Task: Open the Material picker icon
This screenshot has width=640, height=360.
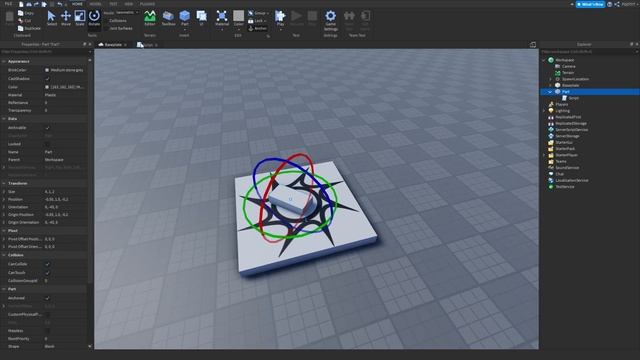Action: tap(222, 16)
